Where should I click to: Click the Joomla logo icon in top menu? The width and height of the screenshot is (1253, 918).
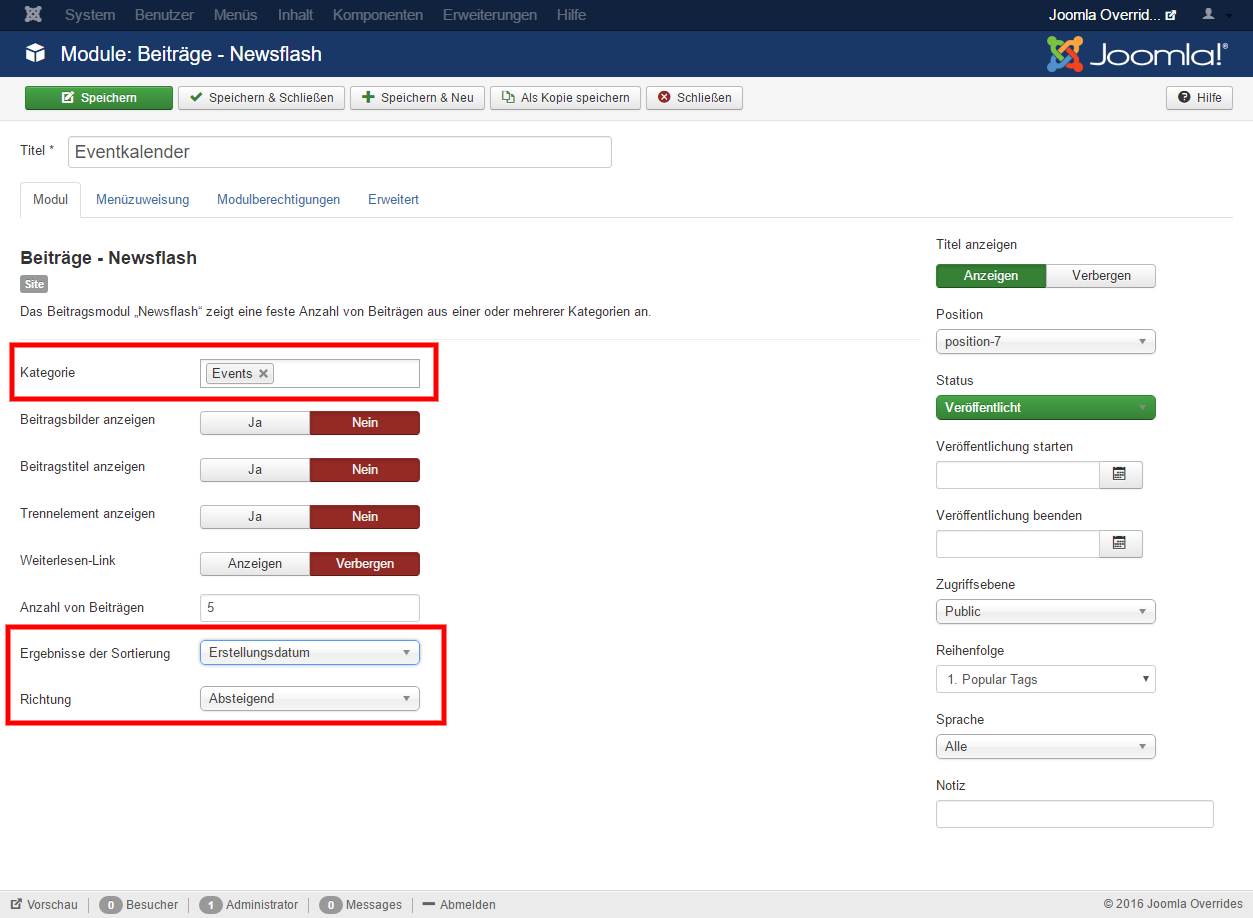click(34, 15)
